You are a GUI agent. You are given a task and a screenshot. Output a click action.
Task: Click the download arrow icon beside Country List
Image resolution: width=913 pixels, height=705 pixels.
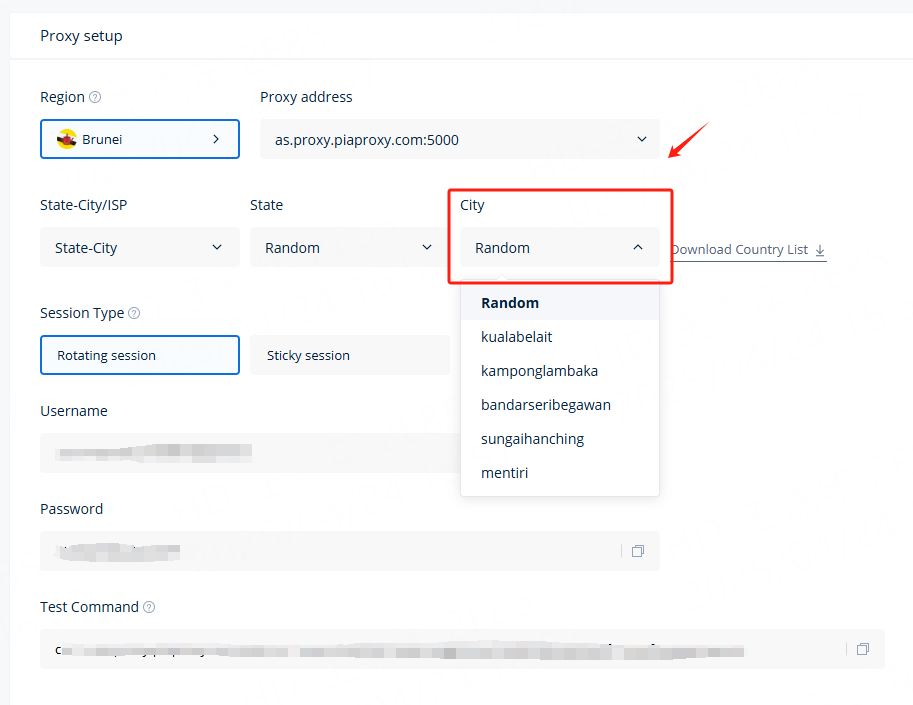click(820, 250)
